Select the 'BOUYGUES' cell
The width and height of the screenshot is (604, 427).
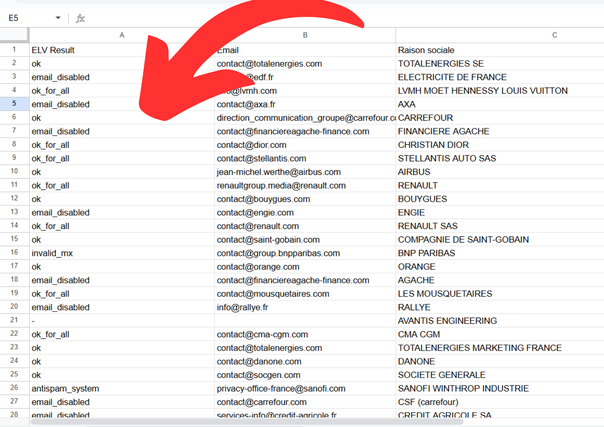(500, 199)
